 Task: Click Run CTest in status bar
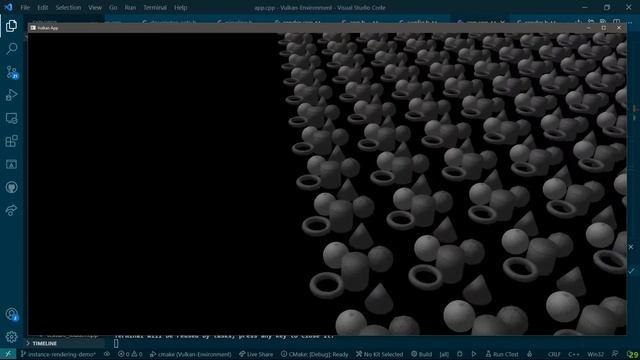502,354
